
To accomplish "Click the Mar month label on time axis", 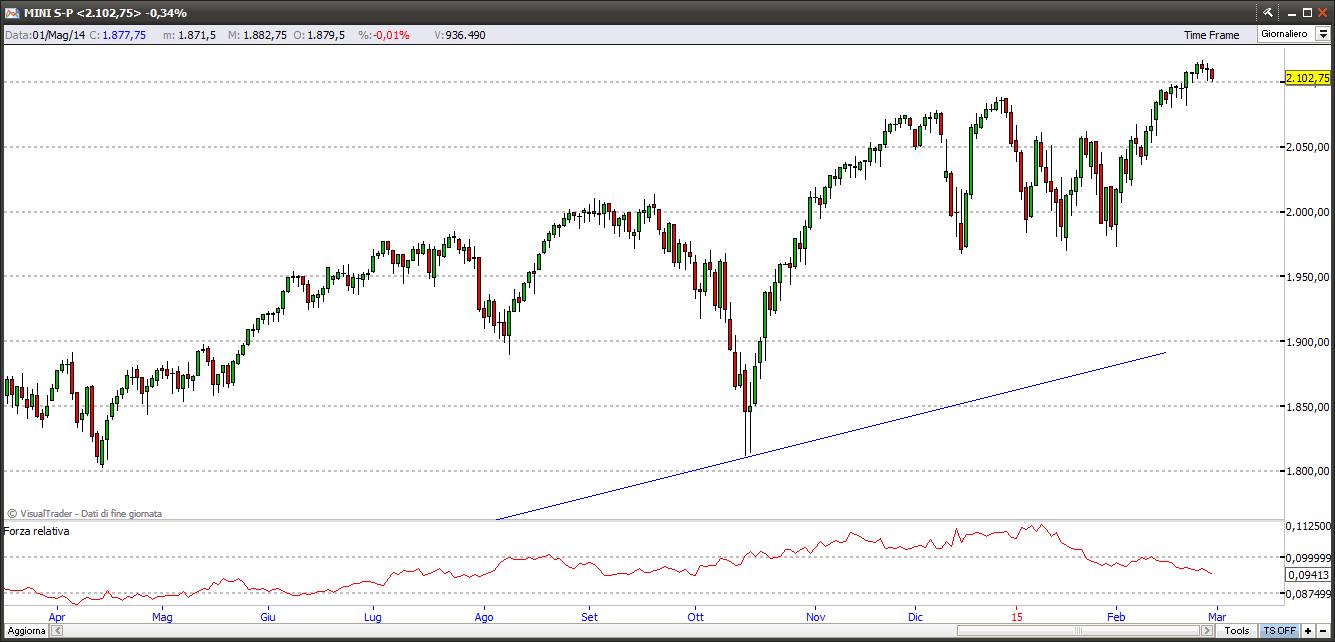I will click(1216, 617).
